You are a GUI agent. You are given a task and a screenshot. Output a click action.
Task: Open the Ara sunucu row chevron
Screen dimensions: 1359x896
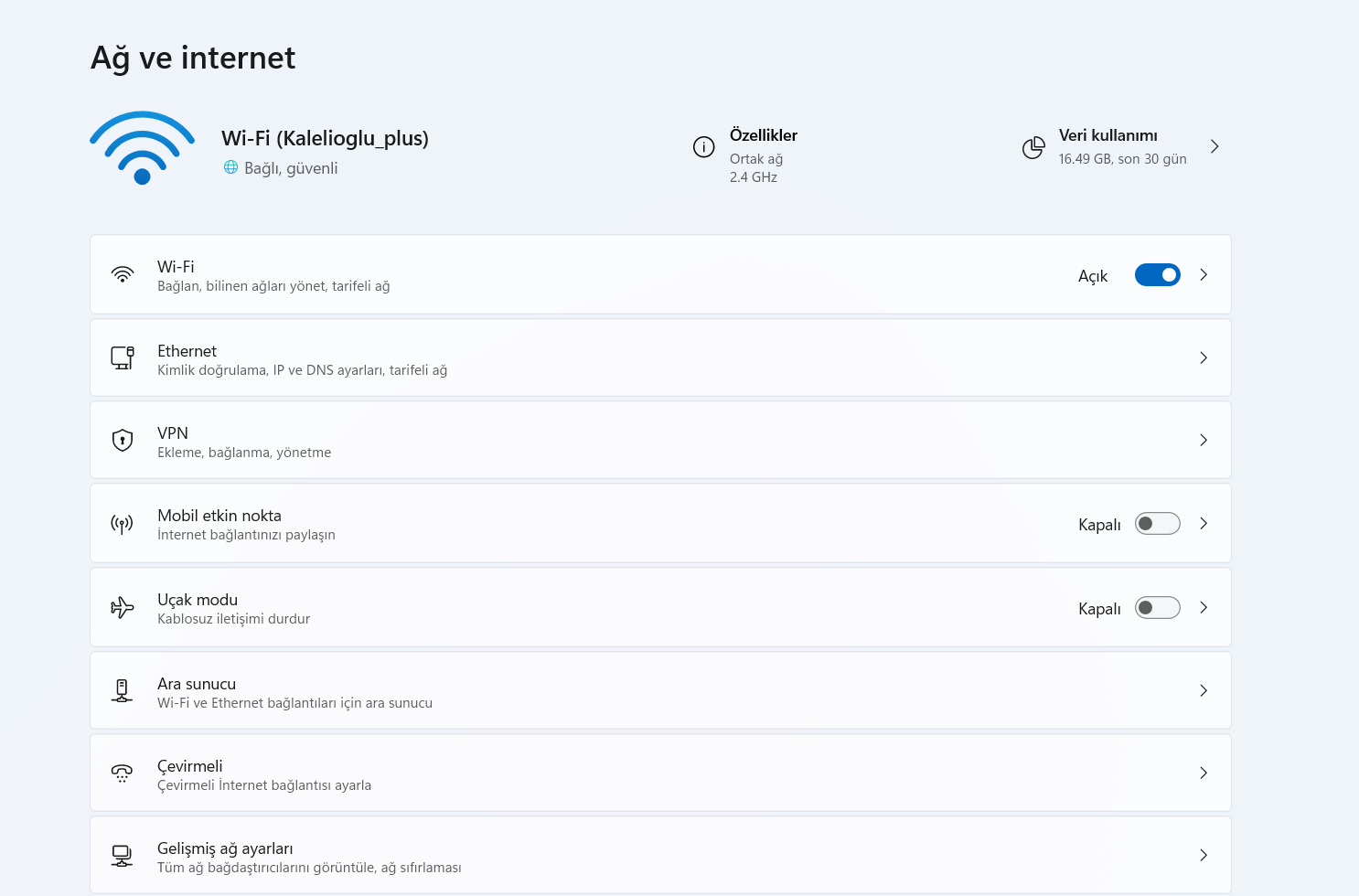coord(1204,690)
